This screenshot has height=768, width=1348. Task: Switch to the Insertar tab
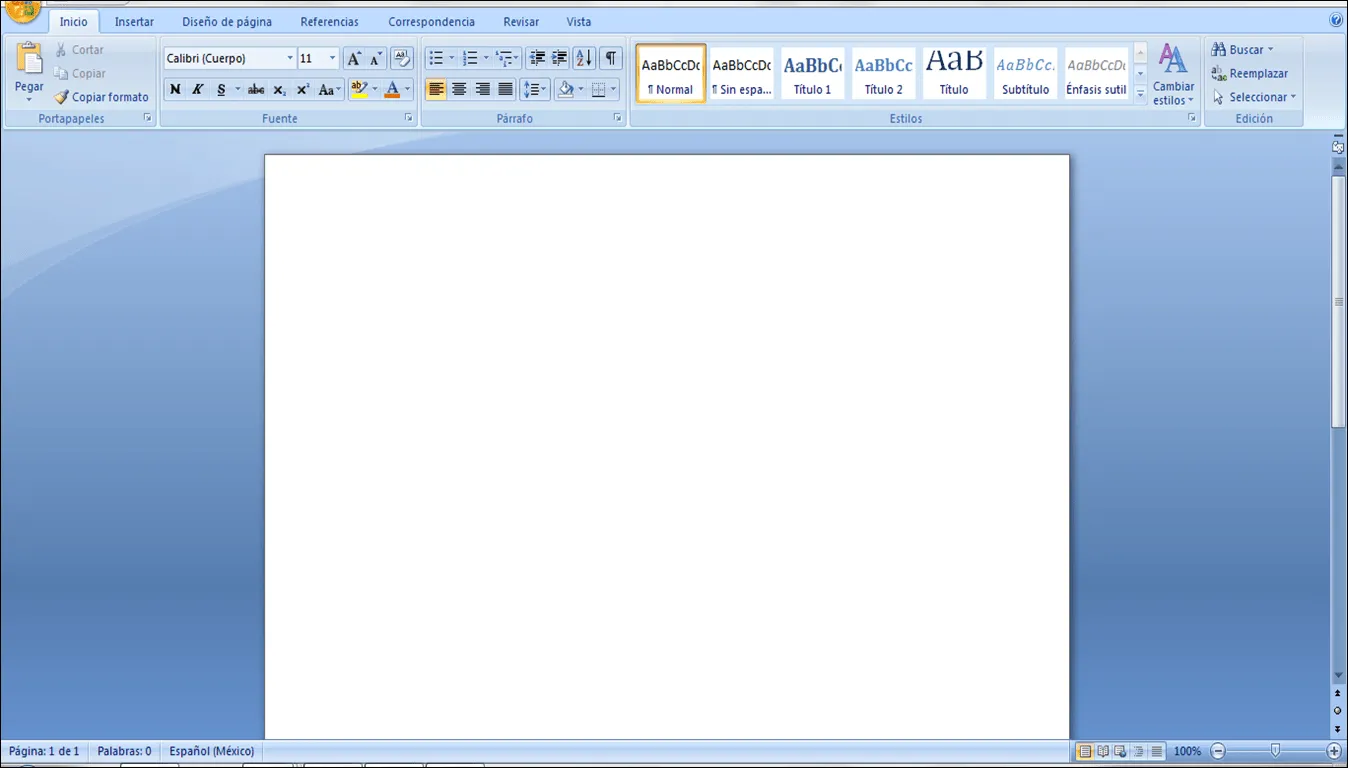(x=134, y=22)
